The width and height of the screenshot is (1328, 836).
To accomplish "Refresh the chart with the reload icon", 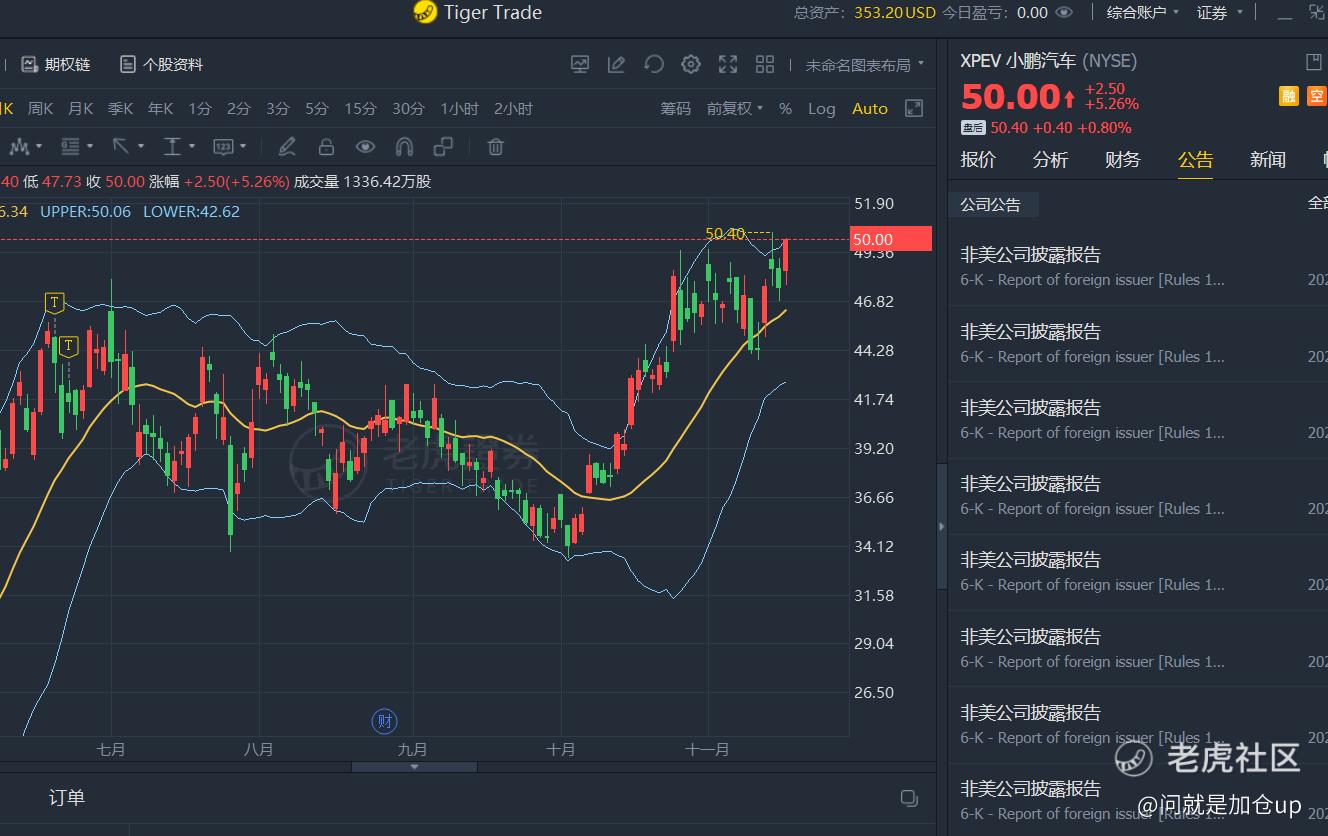I will [x=654, y=64].
